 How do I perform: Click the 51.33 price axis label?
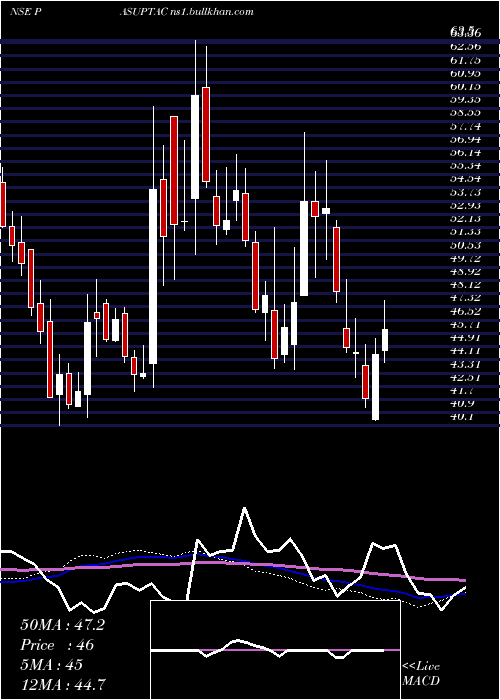click(x=465, y=232)
